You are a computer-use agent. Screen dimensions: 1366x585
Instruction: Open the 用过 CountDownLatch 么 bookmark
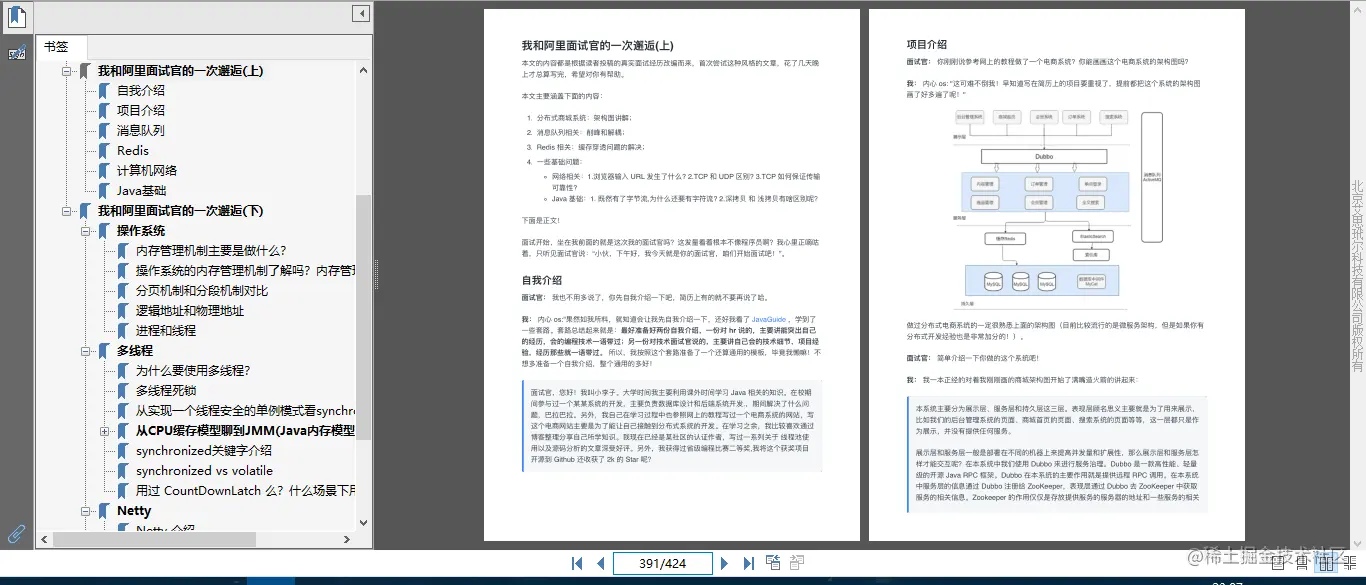(246, 491)
